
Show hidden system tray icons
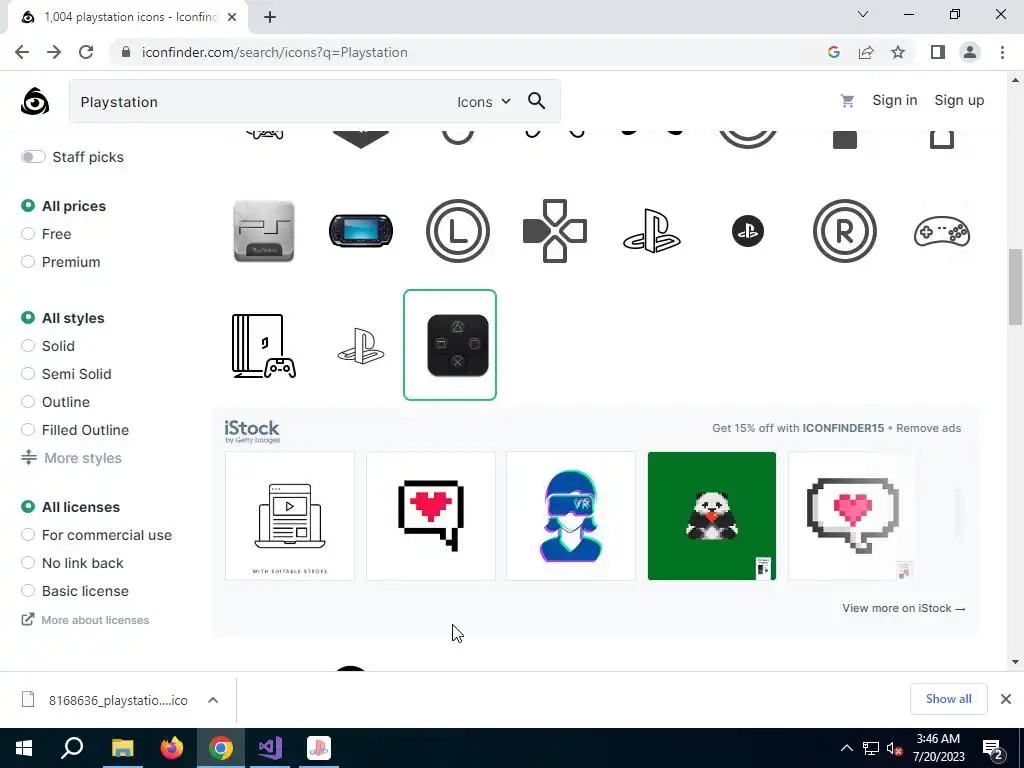point(846,748)
